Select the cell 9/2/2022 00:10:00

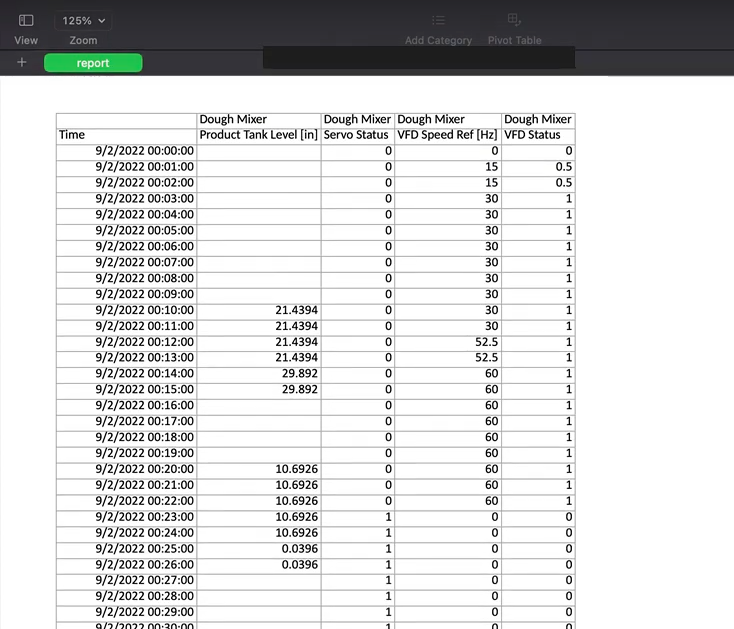126,310
